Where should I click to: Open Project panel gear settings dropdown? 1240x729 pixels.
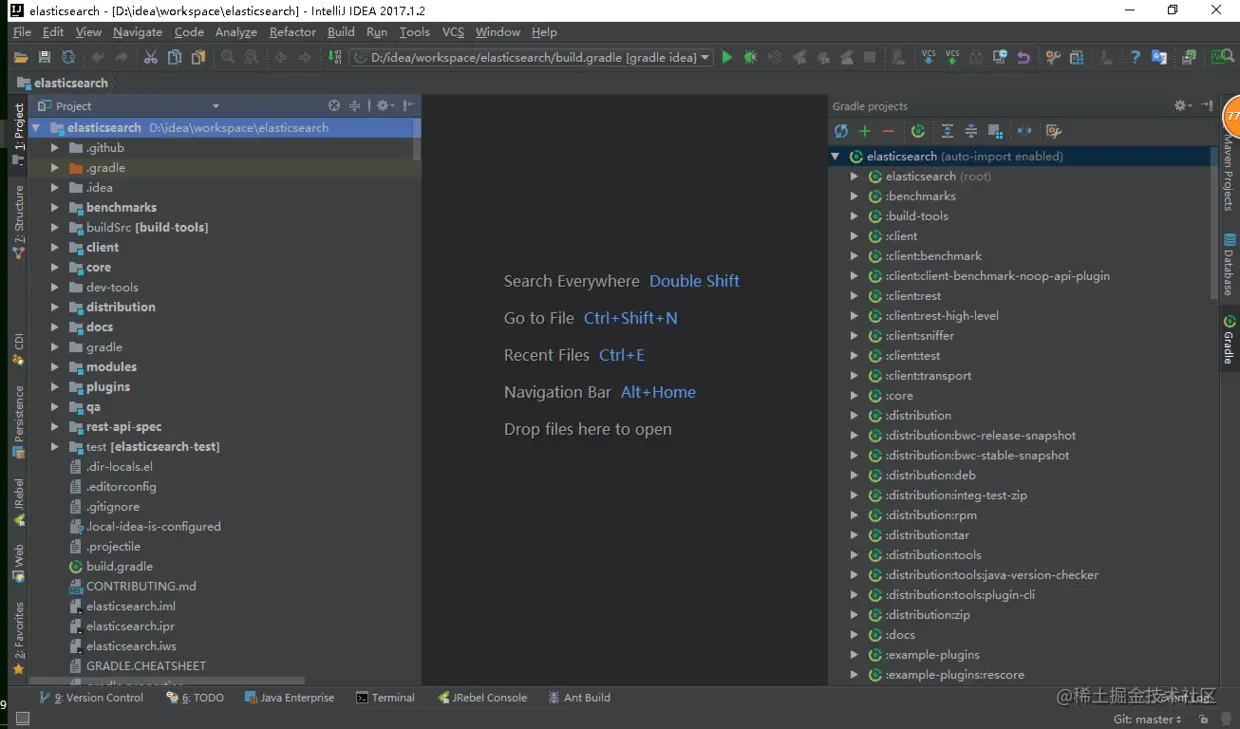(x=385, y=105)
